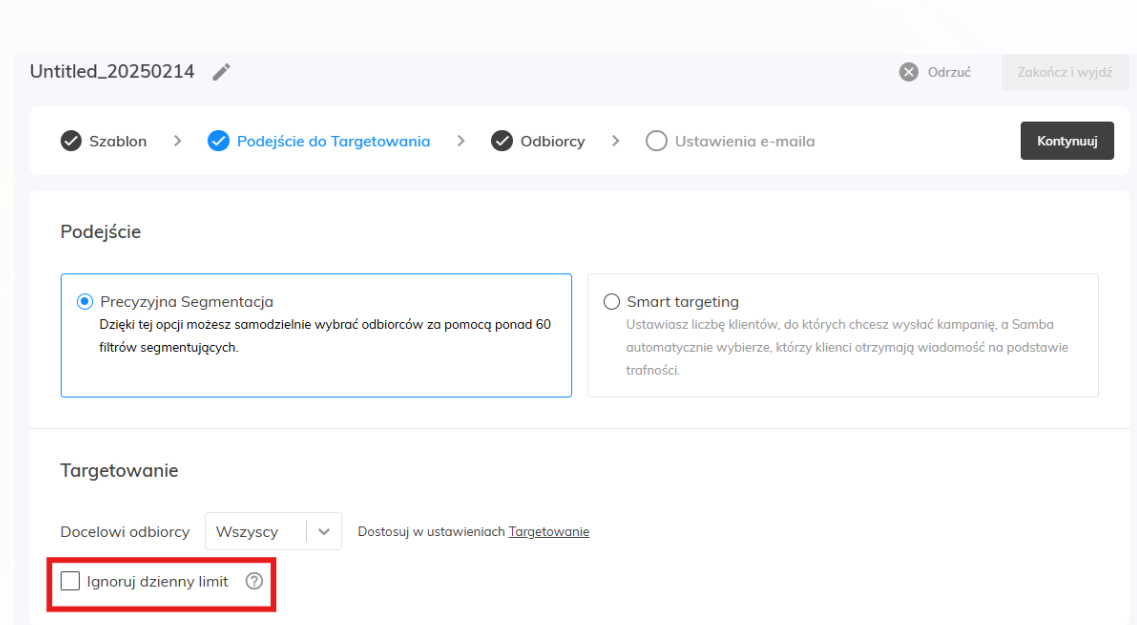This screenshot has width=1137, height=625.
Task: Enable the Ignoruj dzienny limit checkbox
Action: tap(70, 581)
